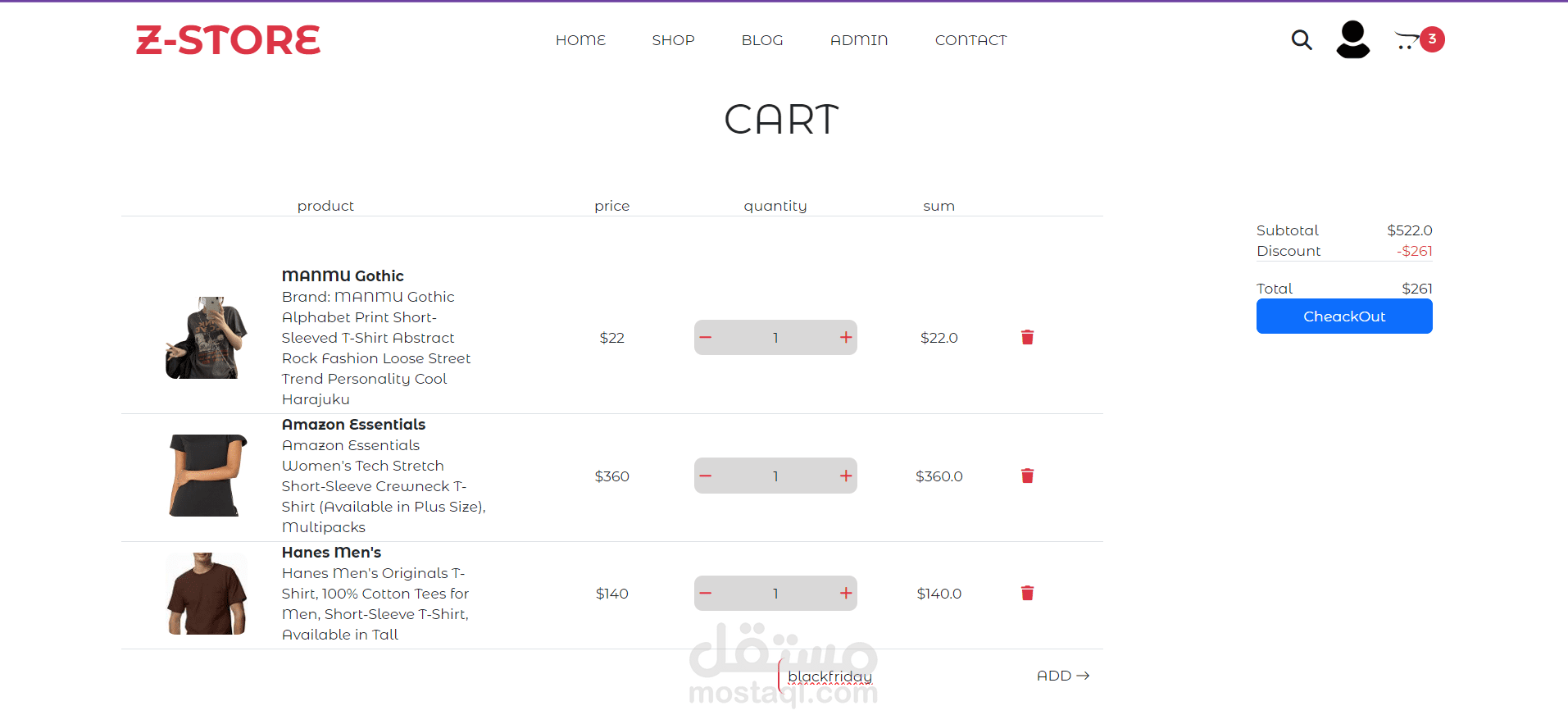
Task: Go to the HOME page
Action: click(x=580, y=40)
